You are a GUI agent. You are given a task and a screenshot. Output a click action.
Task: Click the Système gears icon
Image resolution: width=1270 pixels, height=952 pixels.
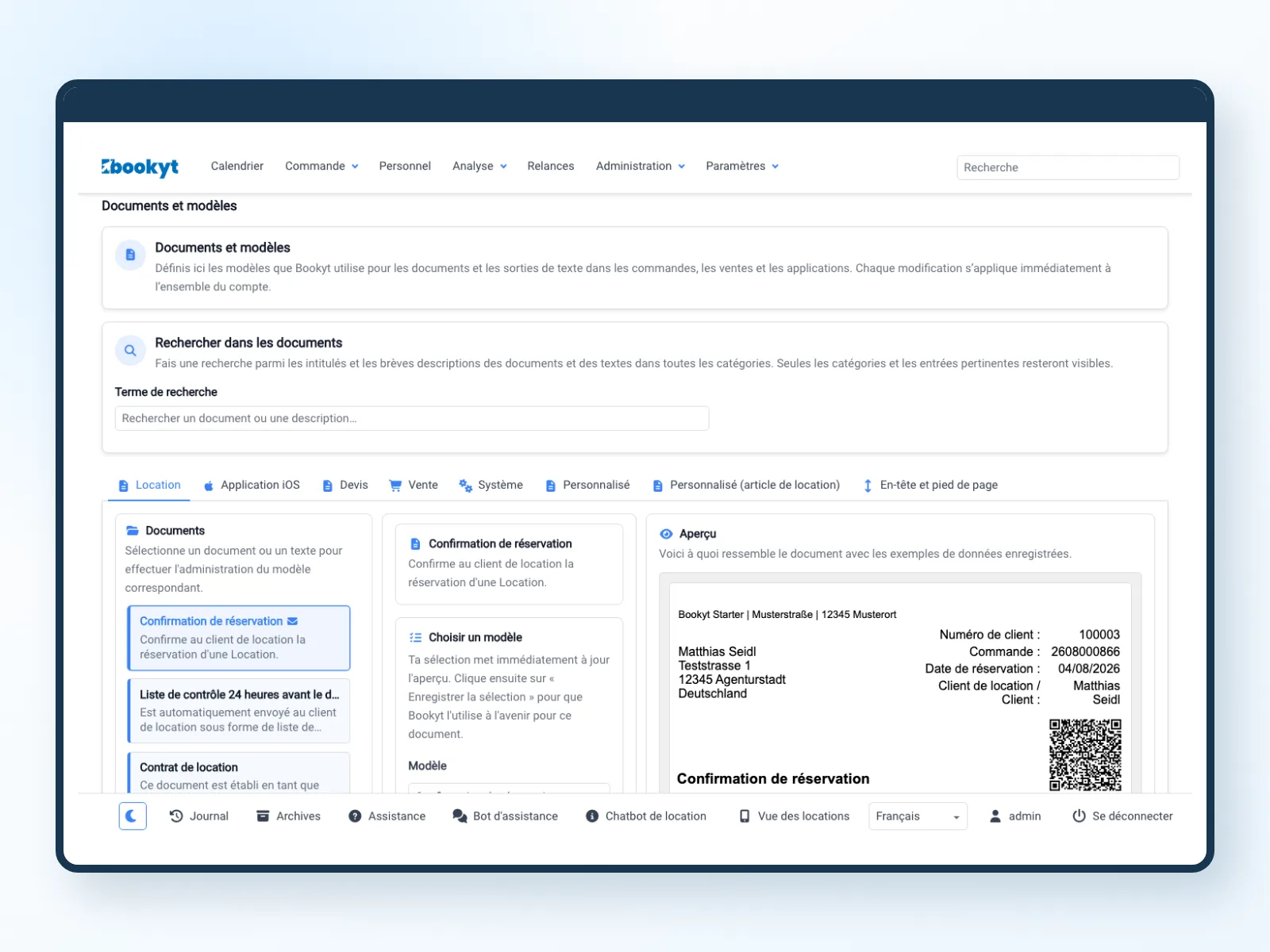[x=466, y=486]
